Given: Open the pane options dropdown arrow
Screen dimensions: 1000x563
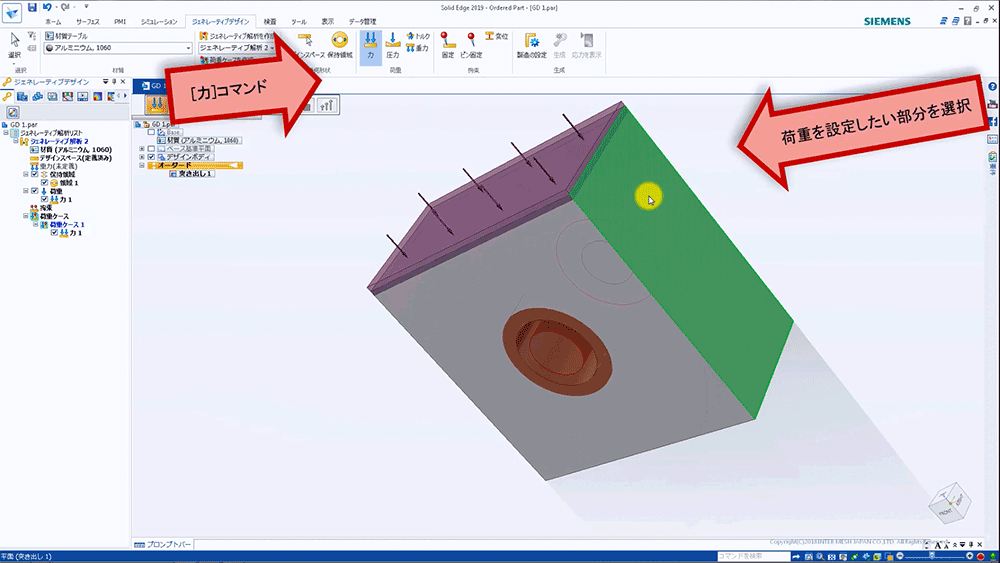Looking at the screenshot, I should point(105,82).
